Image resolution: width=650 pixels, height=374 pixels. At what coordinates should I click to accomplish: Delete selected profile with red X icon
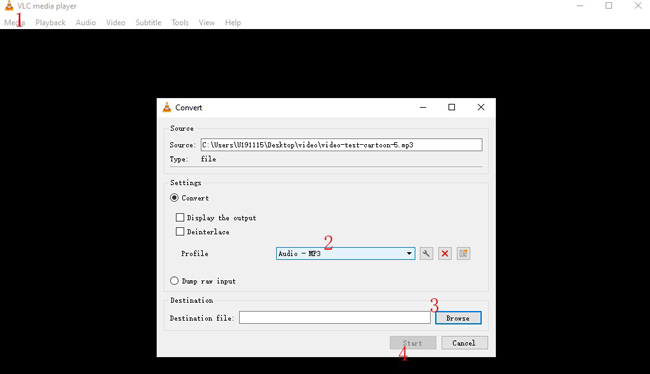tap(445, 253)
